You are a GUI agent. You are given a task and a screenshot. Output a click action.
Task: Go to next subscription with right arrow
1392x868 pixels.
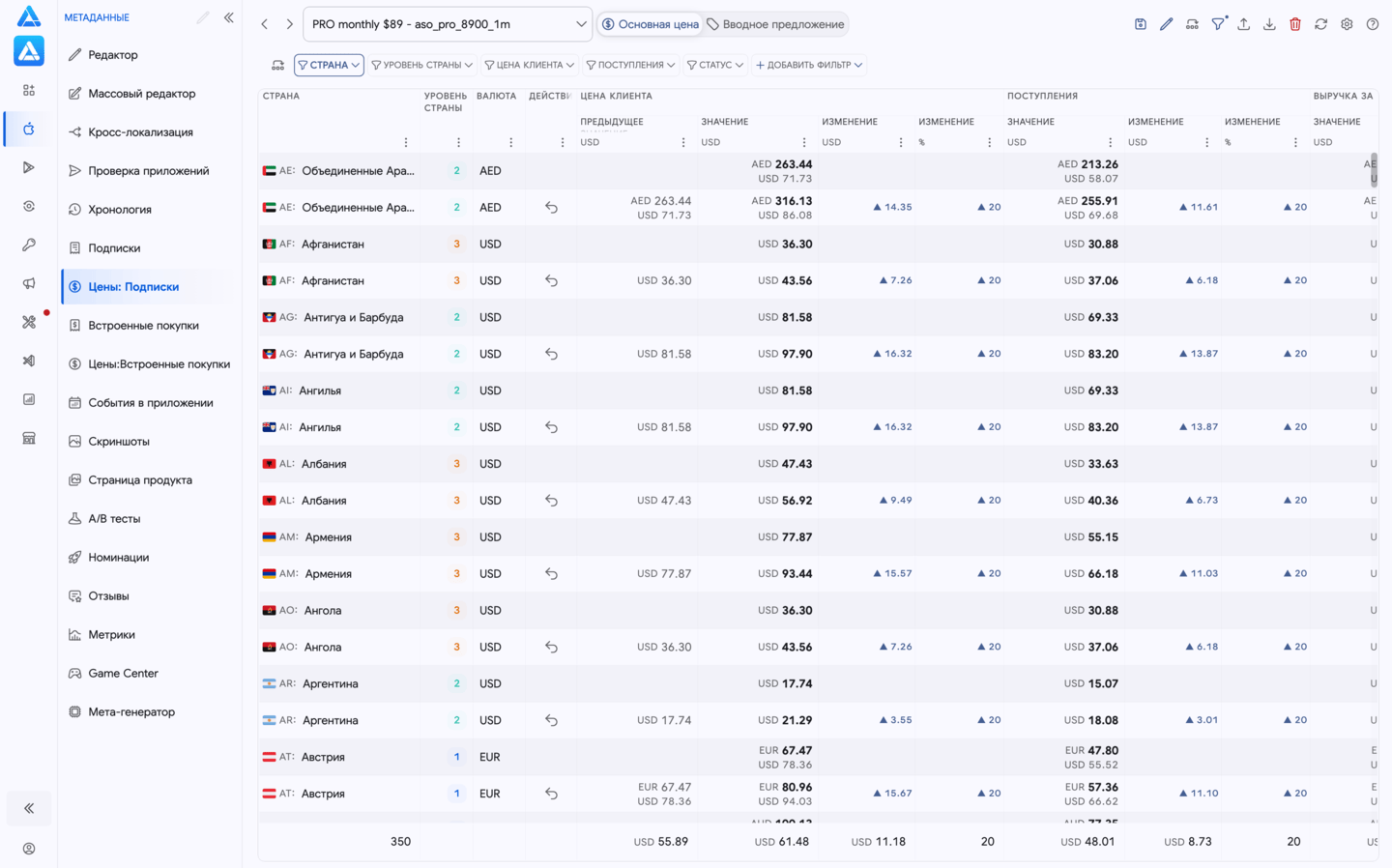click(289, 24)
